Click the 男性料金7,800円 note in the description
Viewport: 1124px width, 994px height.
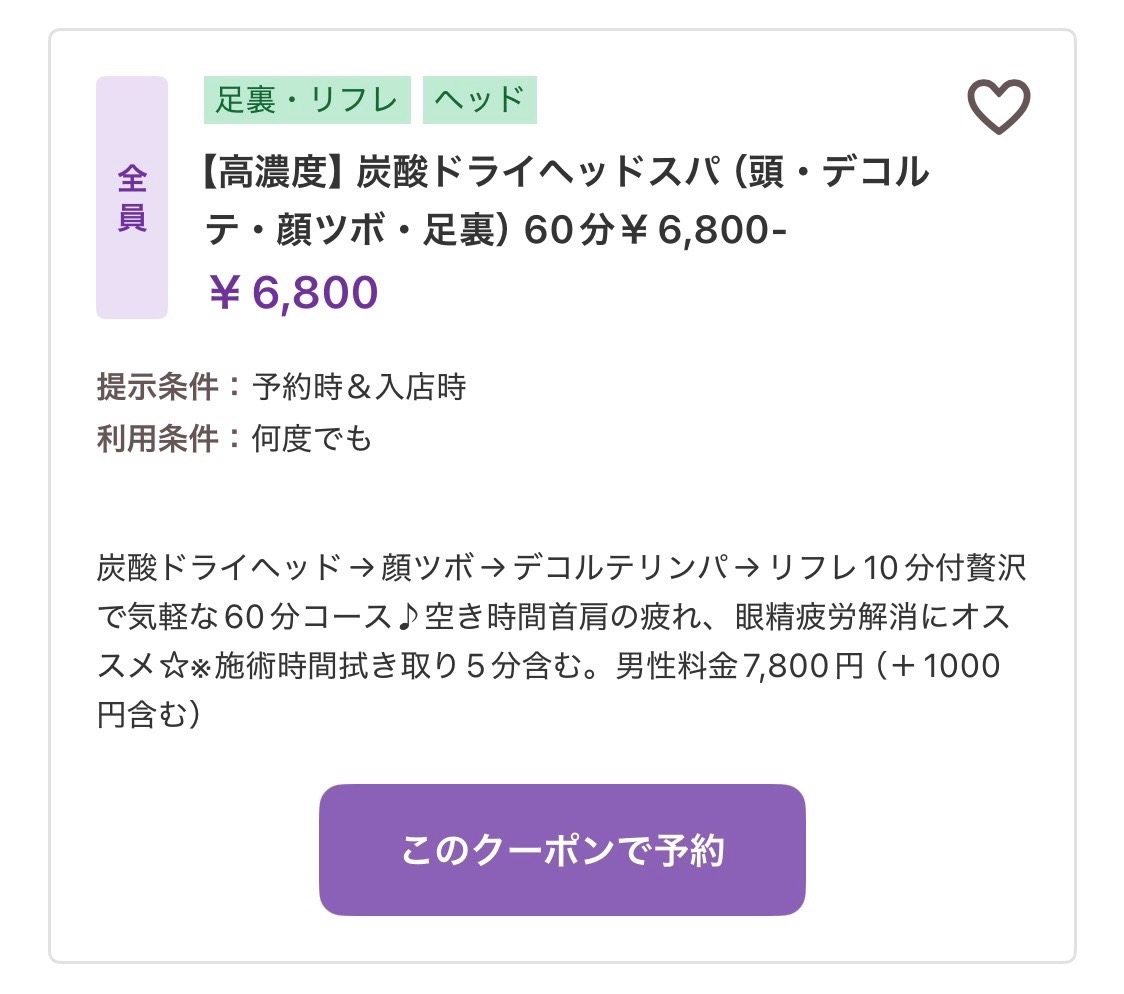coord(739,666)
